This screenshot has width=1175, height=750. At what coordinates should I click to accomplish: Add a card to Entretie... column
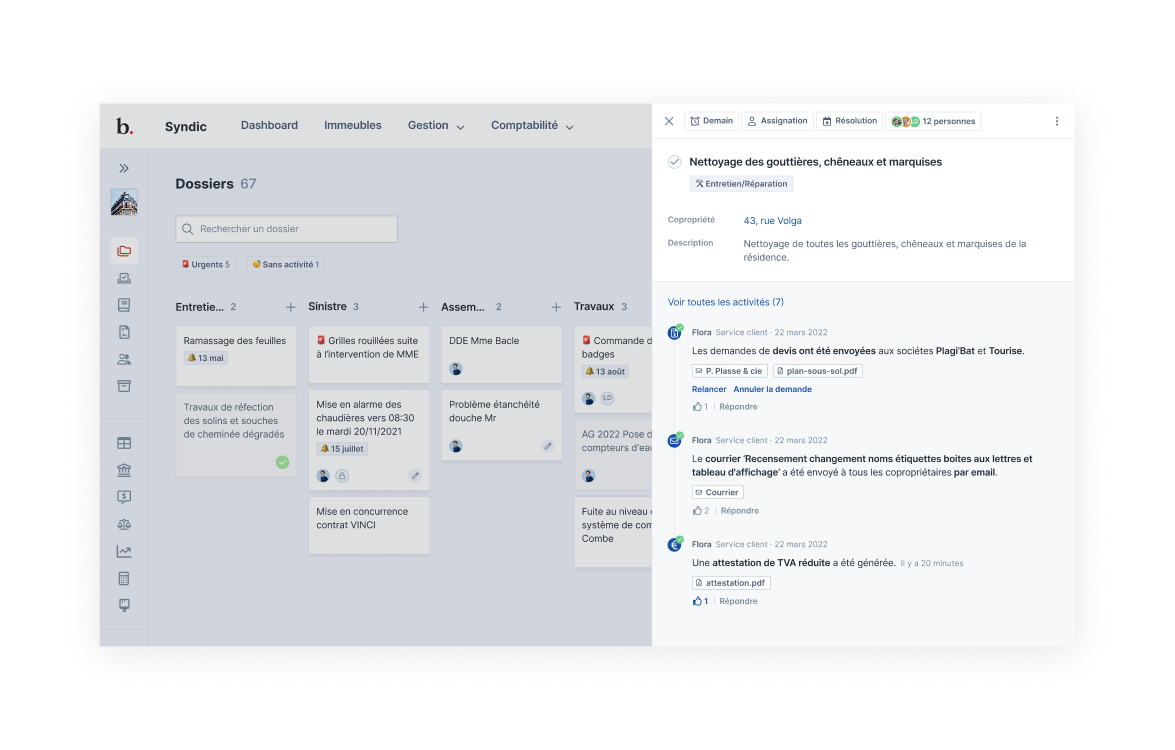[x=290, y=307]
